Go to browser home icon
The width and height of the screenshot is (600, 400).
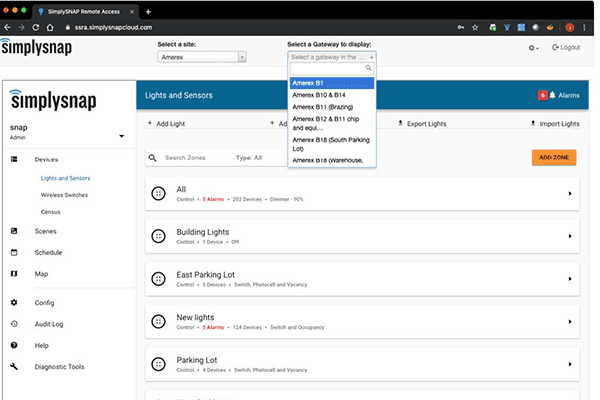[50, 28]
